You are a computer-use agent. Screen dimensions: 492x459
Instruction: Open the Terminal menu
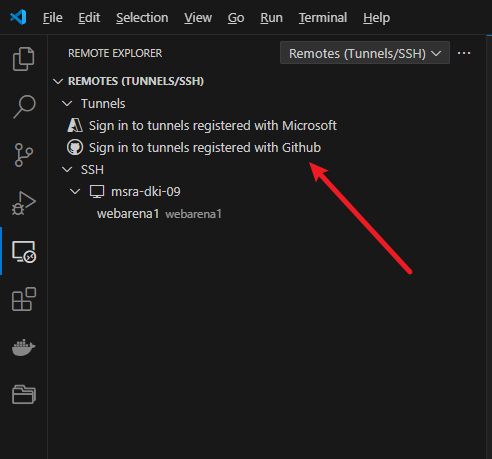(x=323, y=18)
